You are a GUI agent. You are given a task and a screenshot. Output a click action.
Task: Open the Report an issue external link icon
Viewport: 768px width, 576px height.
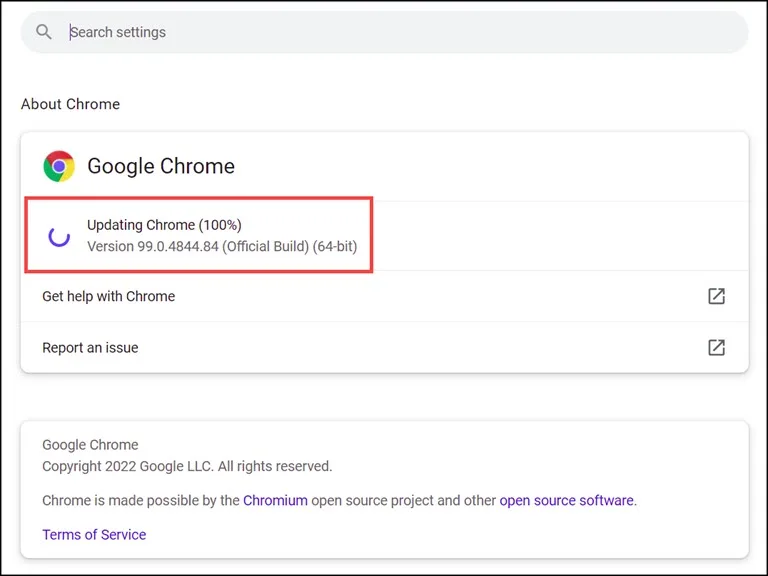(716, 347)
